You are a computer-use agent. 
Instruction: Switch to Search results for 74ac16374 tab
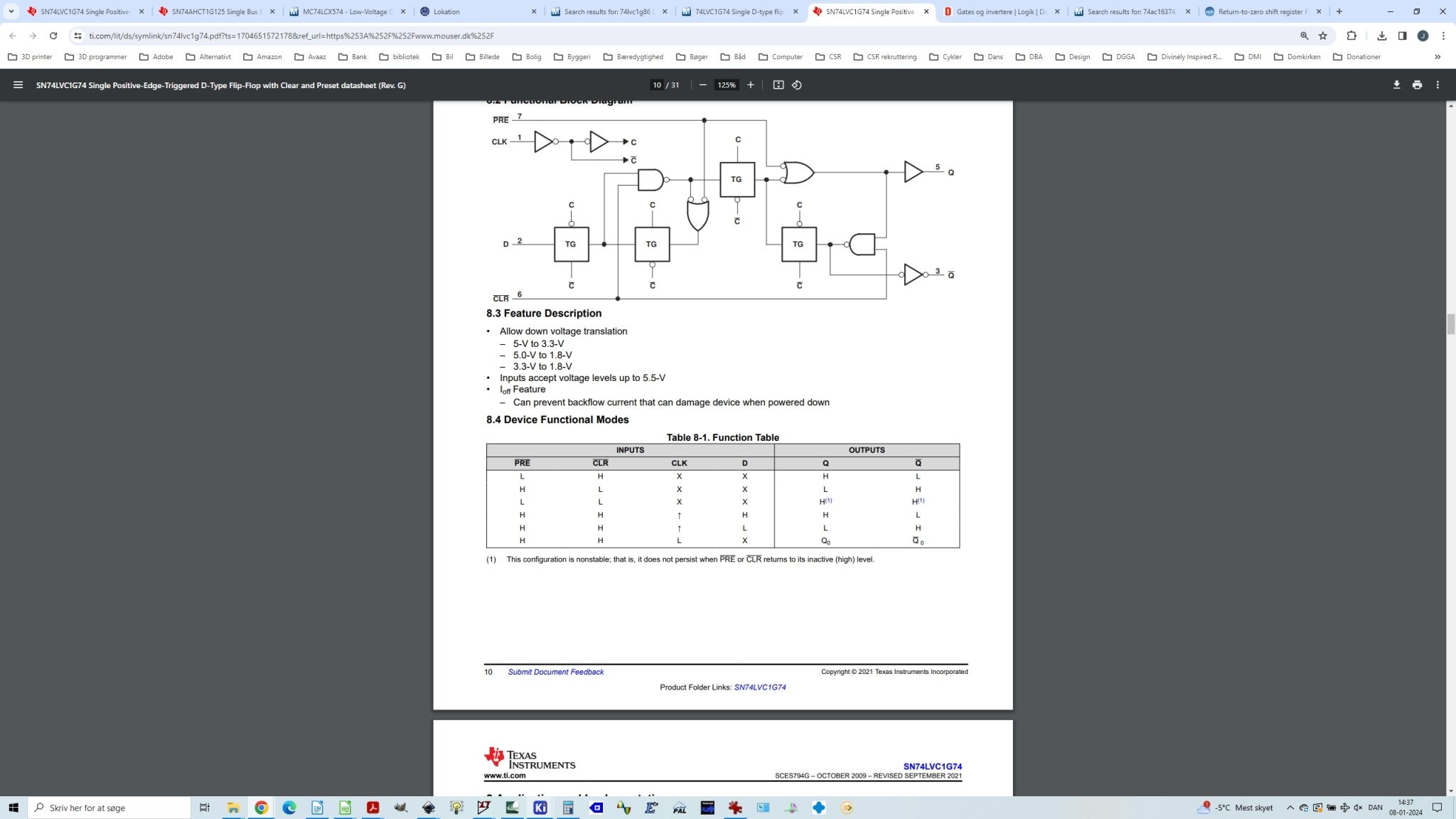click(1131, 11)
